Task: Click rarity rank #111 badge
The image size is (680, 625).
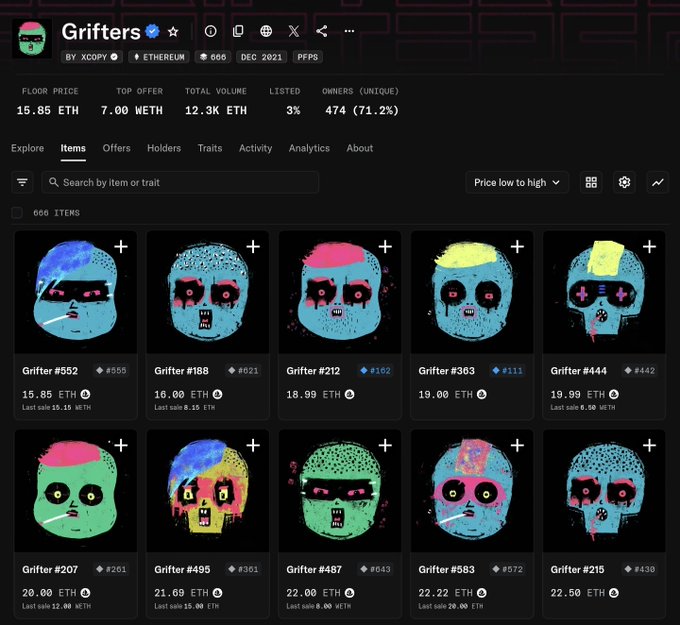Action: (507, 370)
